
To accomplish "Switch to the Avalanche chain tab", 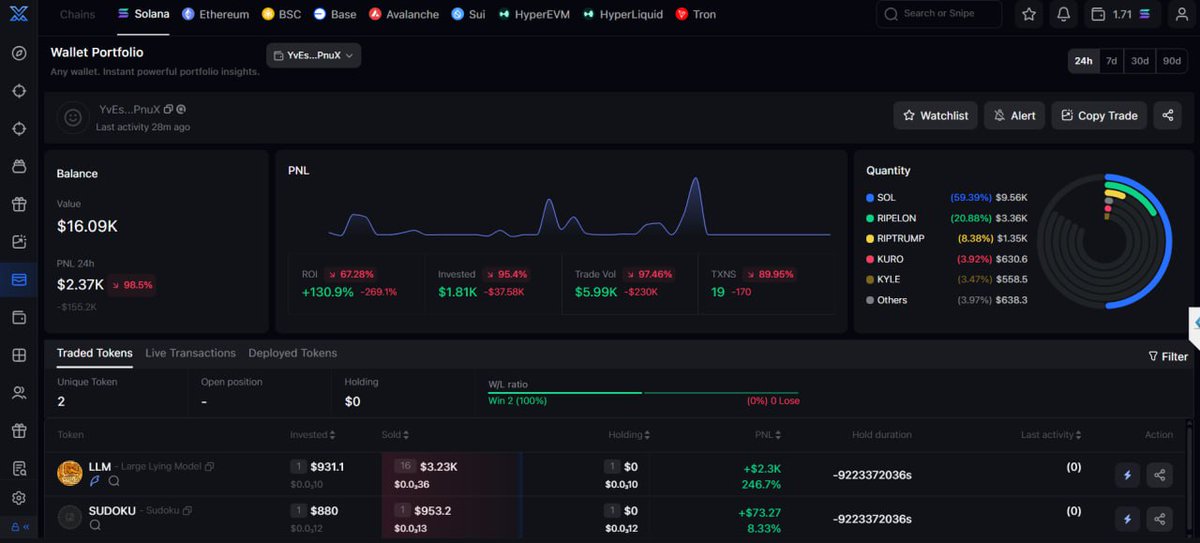I will pos(403,14).
